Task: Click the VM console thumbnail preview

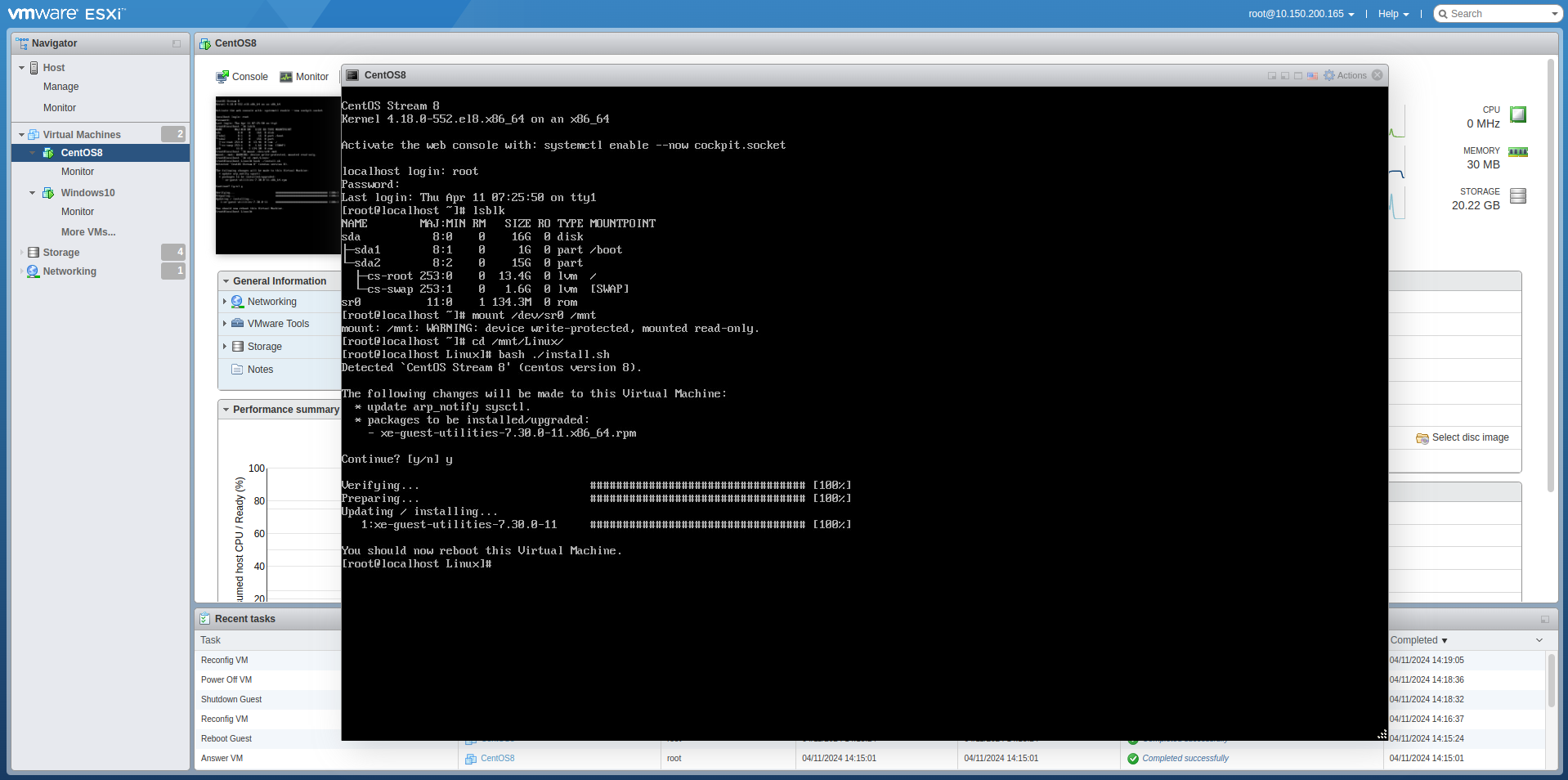Action: (278, 175)
